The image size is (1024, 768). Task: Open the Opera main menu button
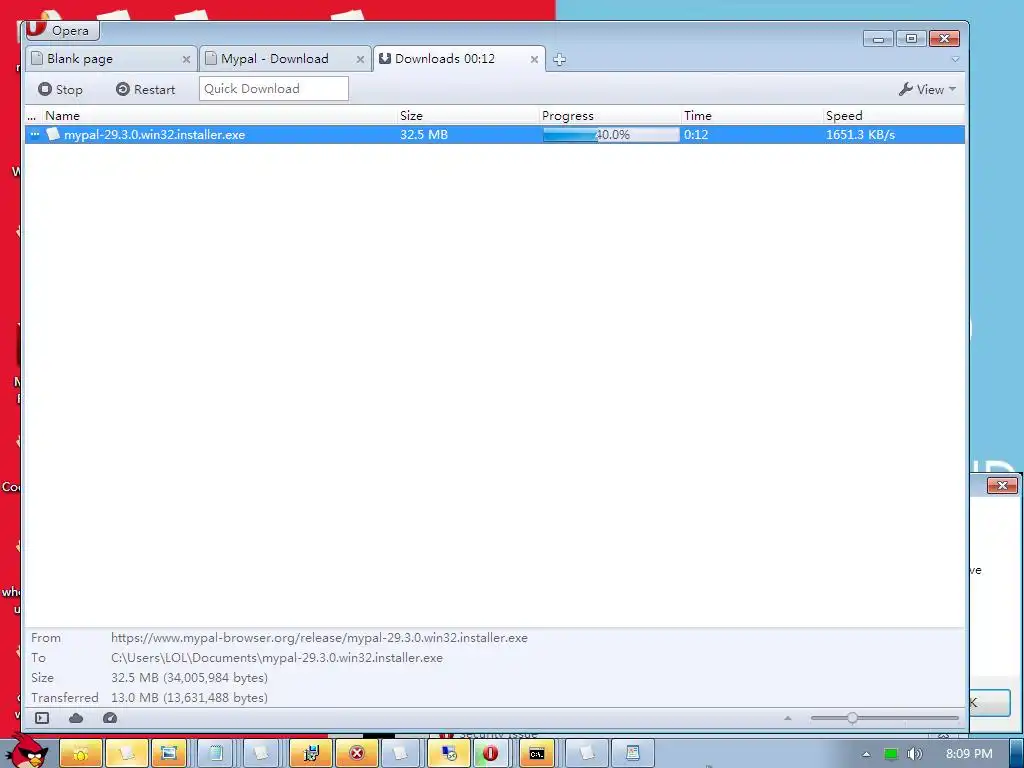tap(61, 30)
